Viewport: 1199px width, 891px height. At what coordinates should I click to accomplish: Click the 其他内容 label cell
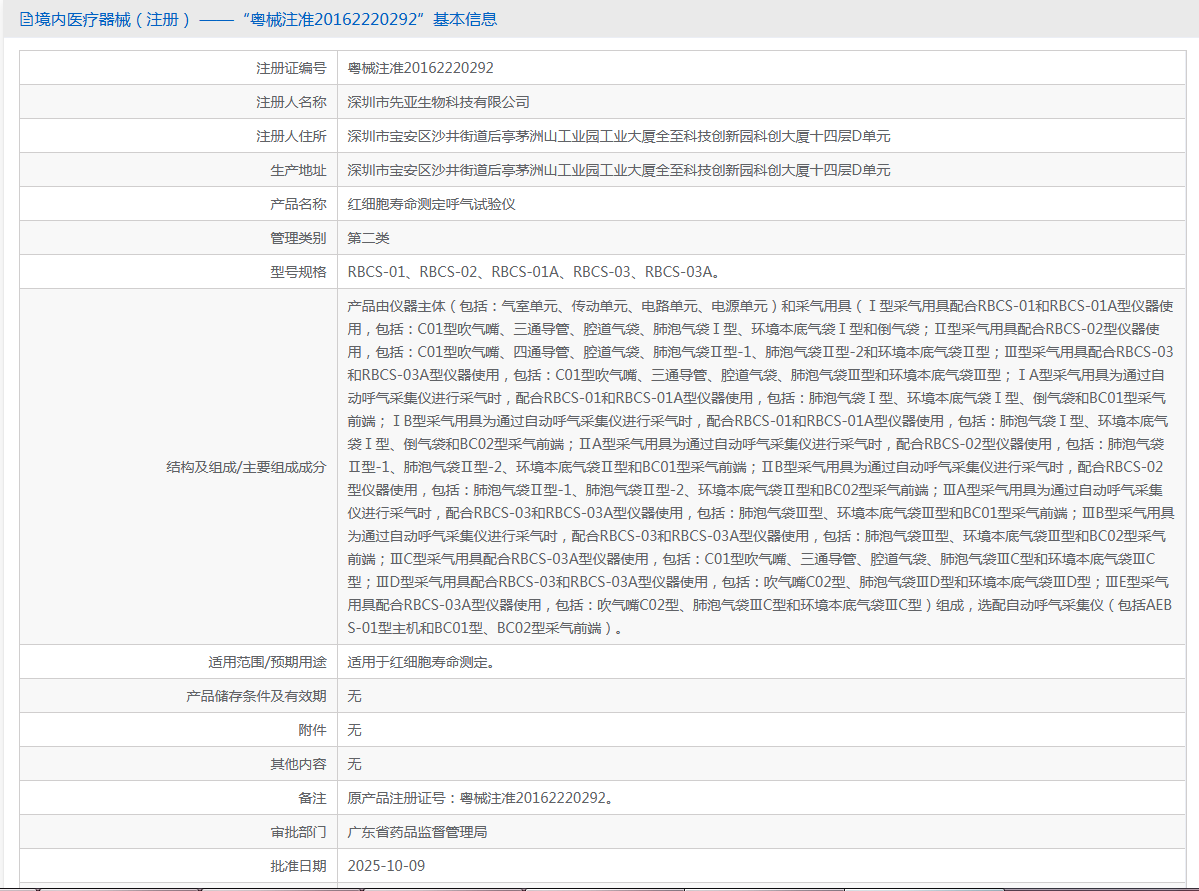[298, 764]
